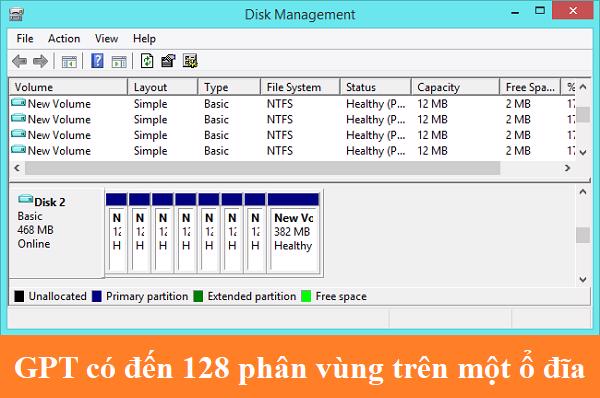The image size is (600, 398).
Task: Open the File menu
Action: [x=25, y=39]
